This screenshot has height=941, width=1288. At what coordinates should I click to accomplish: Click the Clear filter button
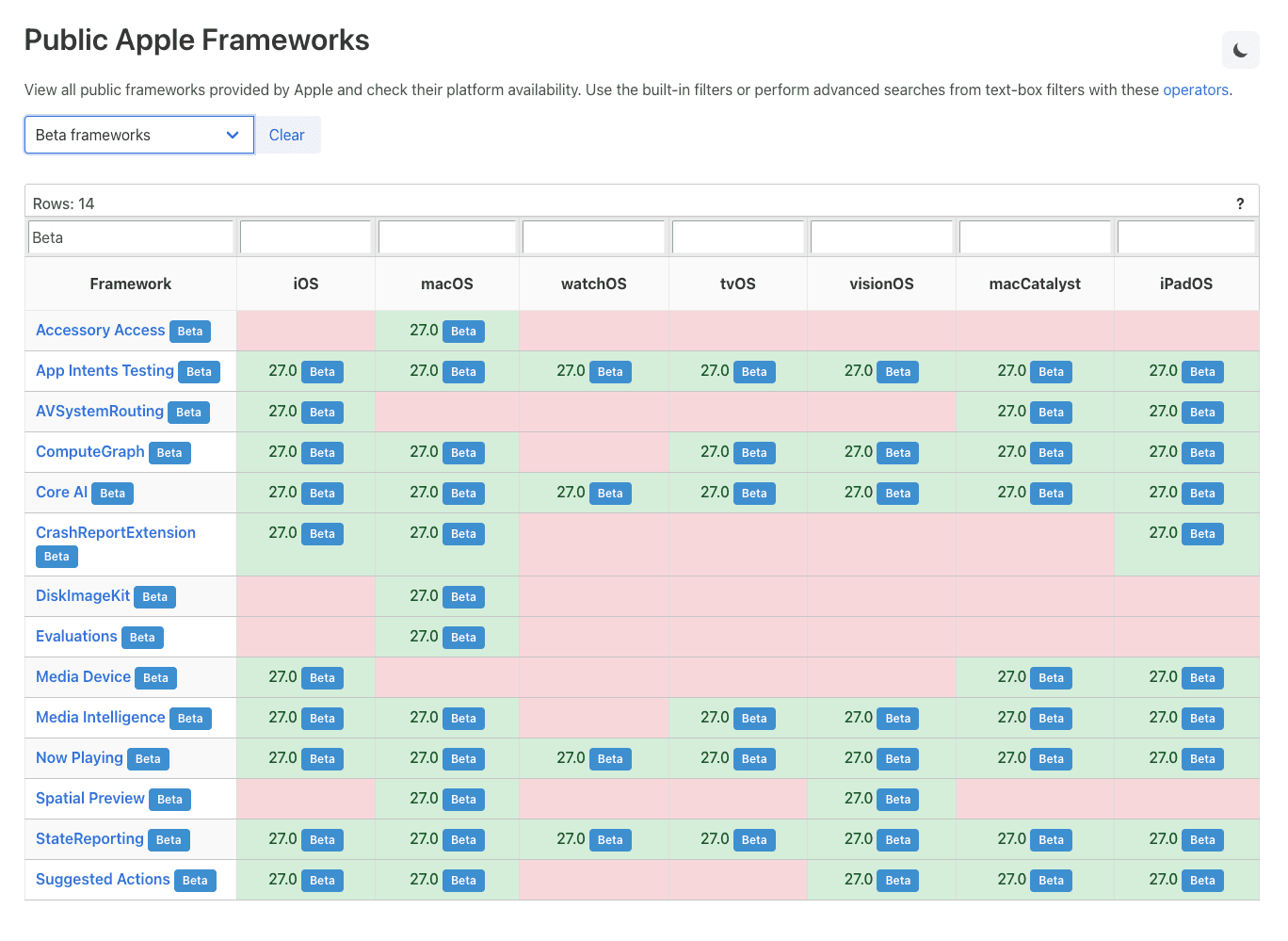(287, 135)
